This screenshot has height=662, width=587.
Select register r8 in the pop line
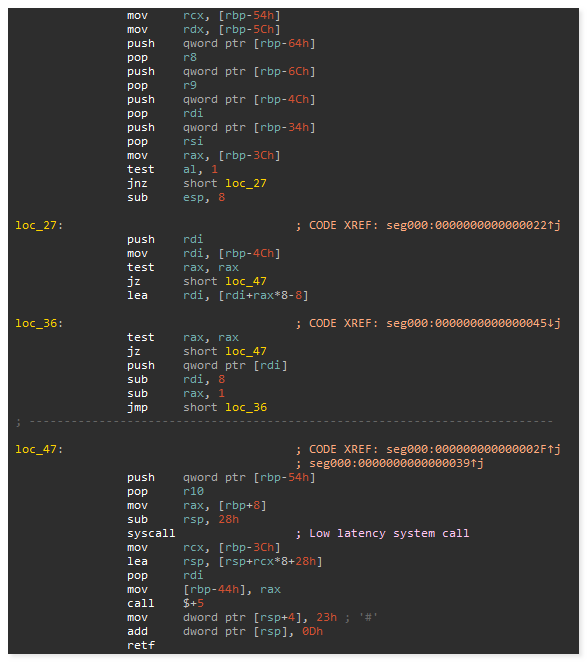click(x=190, y=57)
